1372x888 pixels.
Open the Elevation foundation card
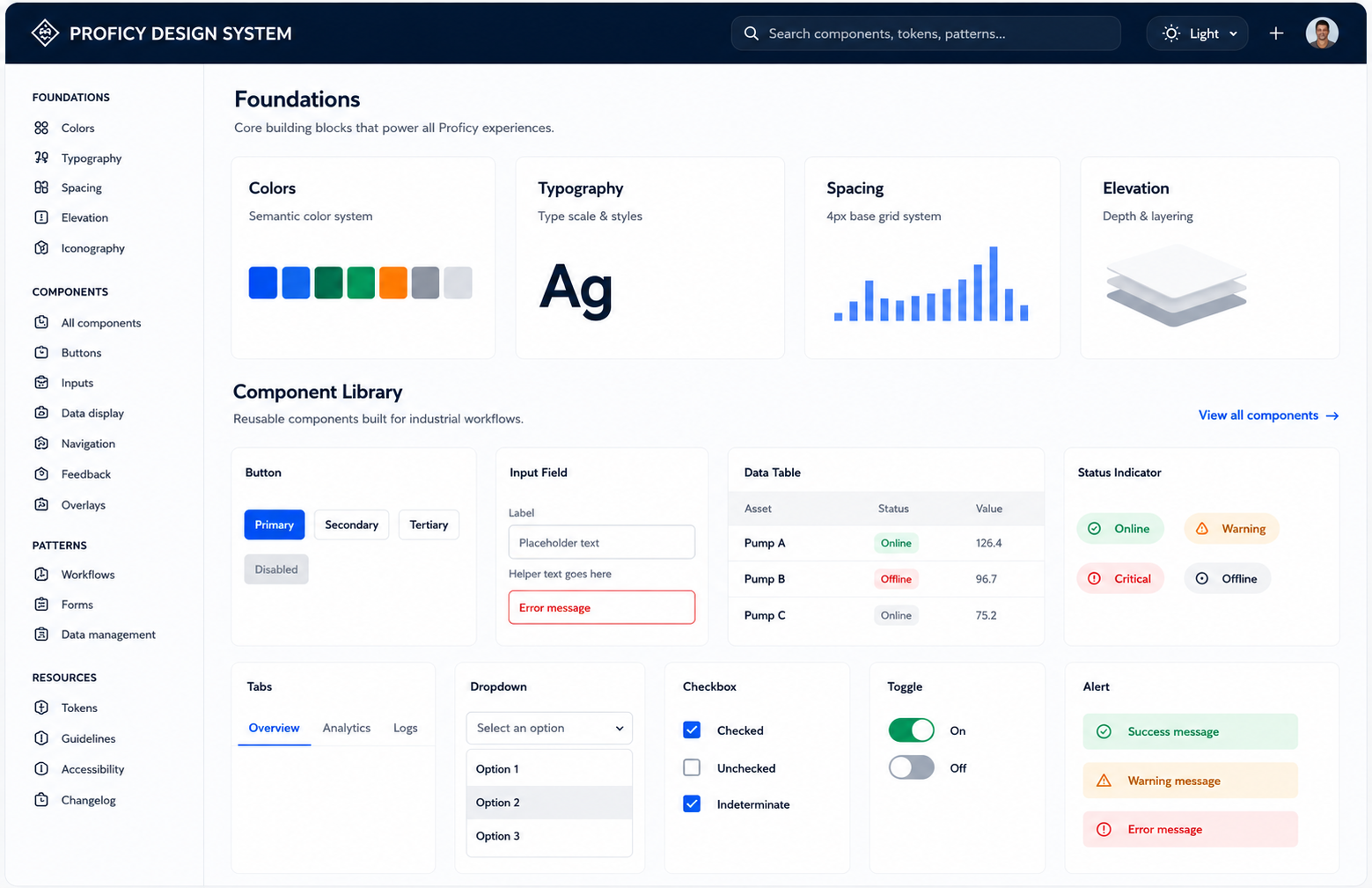coord(1210,258)
